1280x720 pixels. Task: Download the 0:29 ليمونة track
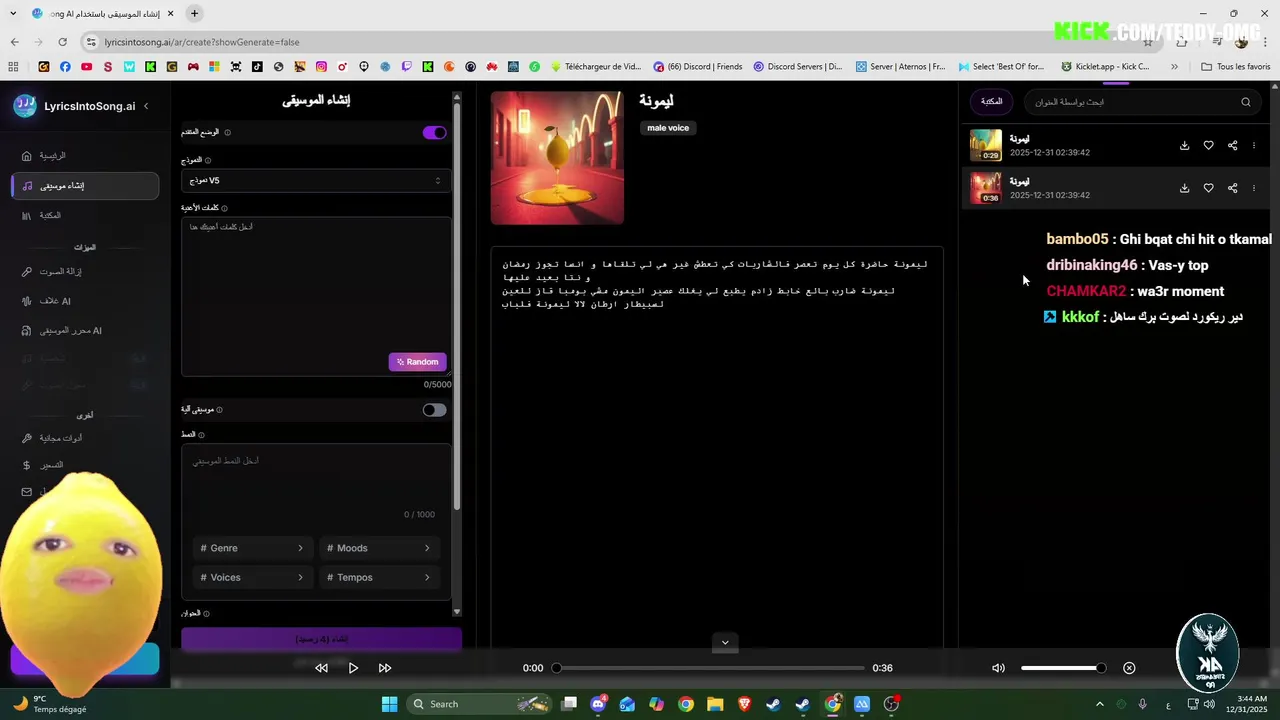pyautogui.click(x=1184, y=146)
